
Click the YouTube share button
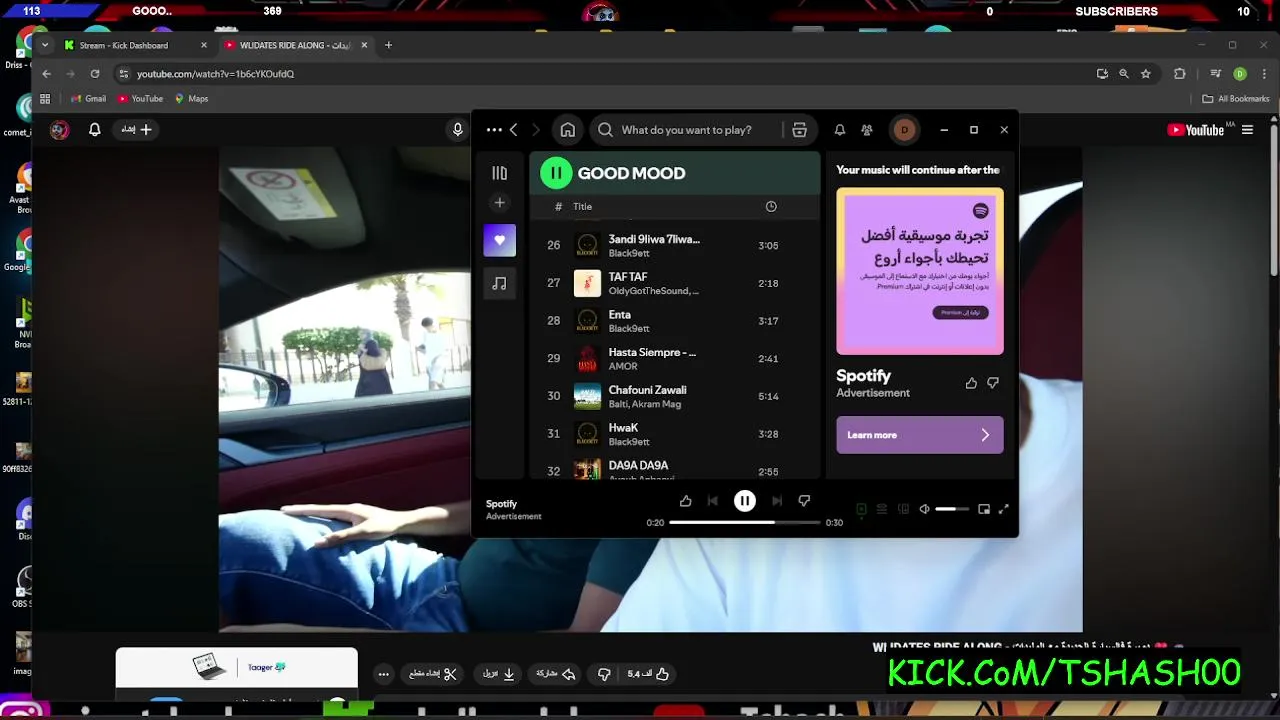556,674
